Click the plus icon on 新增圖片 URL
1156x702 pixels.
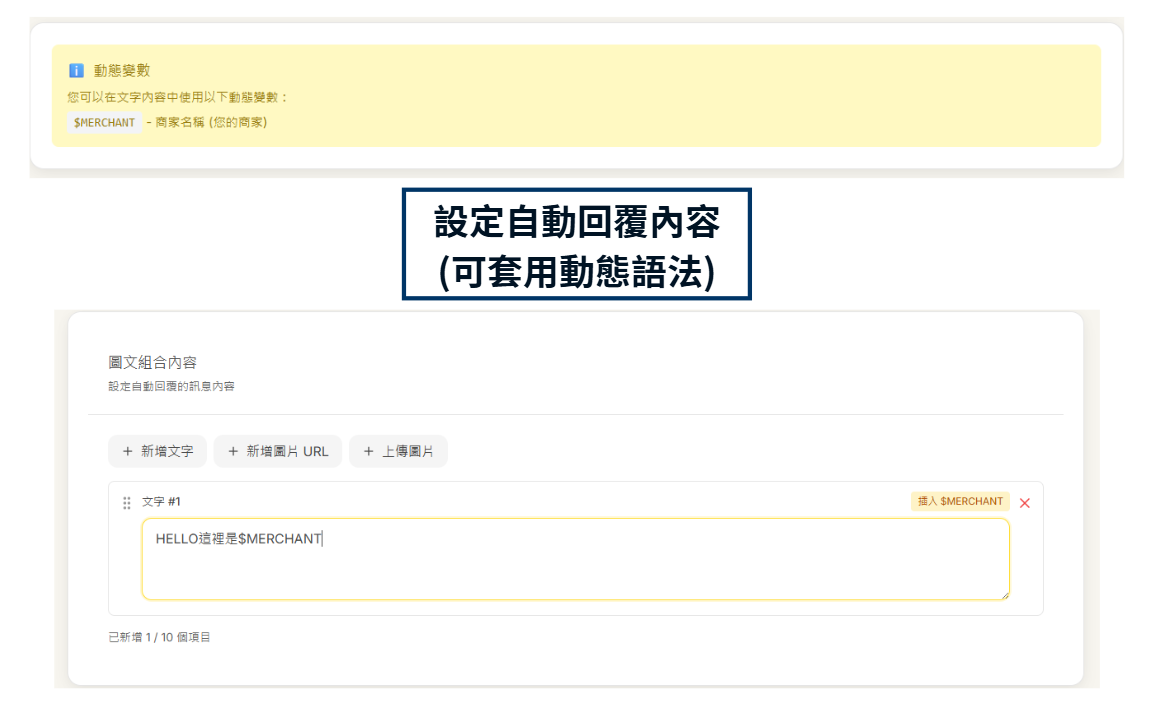click(233, 452)
